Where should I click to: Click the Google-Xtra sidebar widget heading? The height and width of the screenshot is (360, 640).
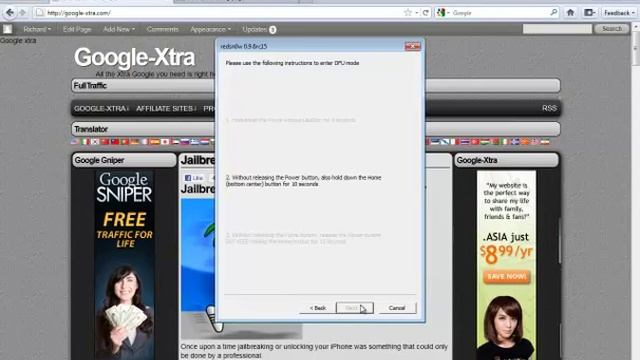pos(506,160)
